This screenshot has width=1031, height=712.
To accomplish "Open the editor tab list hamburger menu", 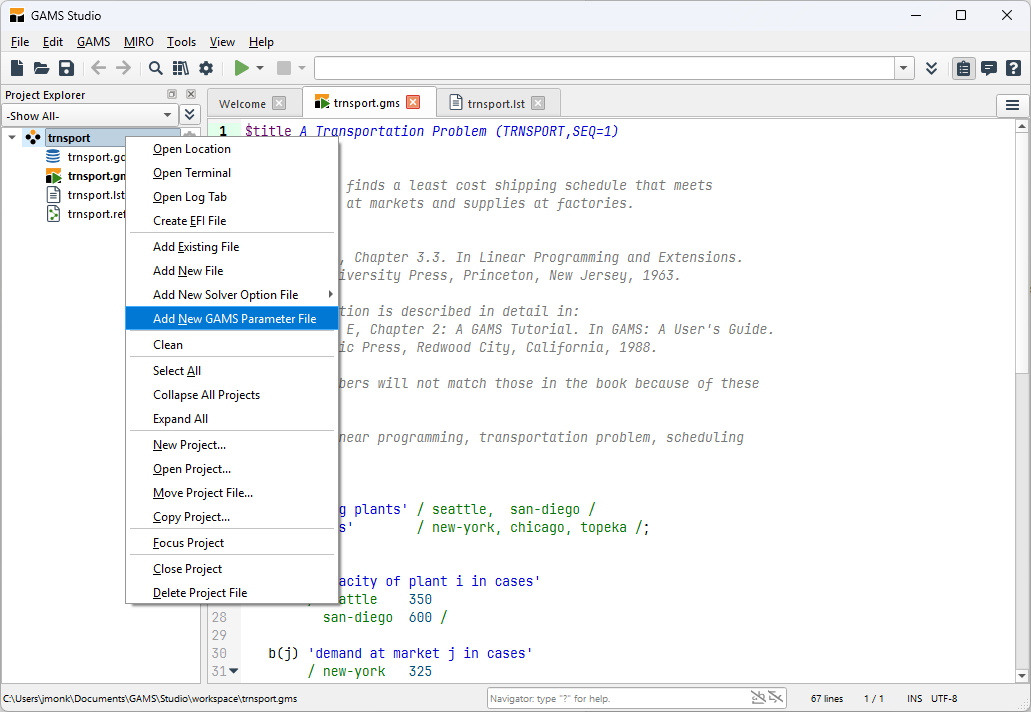I will click(1012, 105).
